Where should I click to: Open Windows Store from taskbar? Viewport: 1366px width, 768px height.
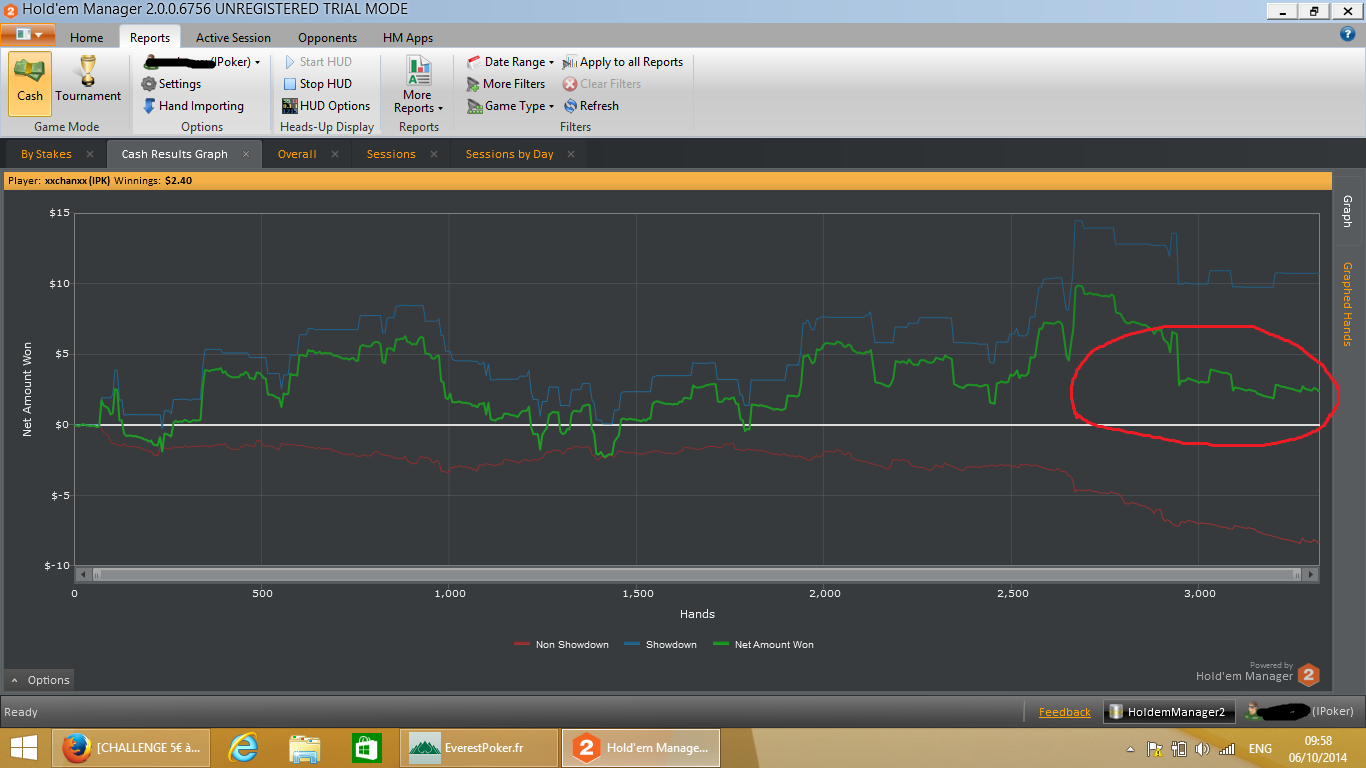click(x=365, y=747)
